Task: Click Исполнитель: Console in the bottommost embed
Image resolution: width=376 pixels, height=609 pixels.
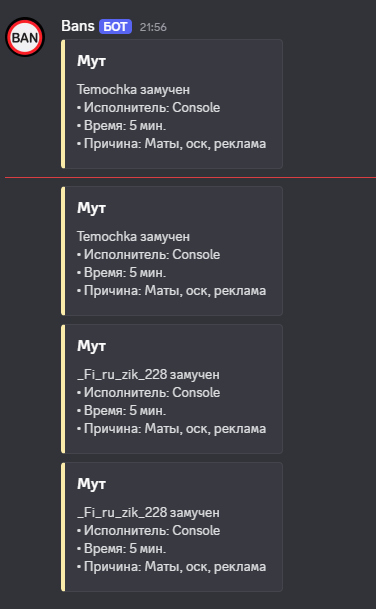Action: [148, 531]
